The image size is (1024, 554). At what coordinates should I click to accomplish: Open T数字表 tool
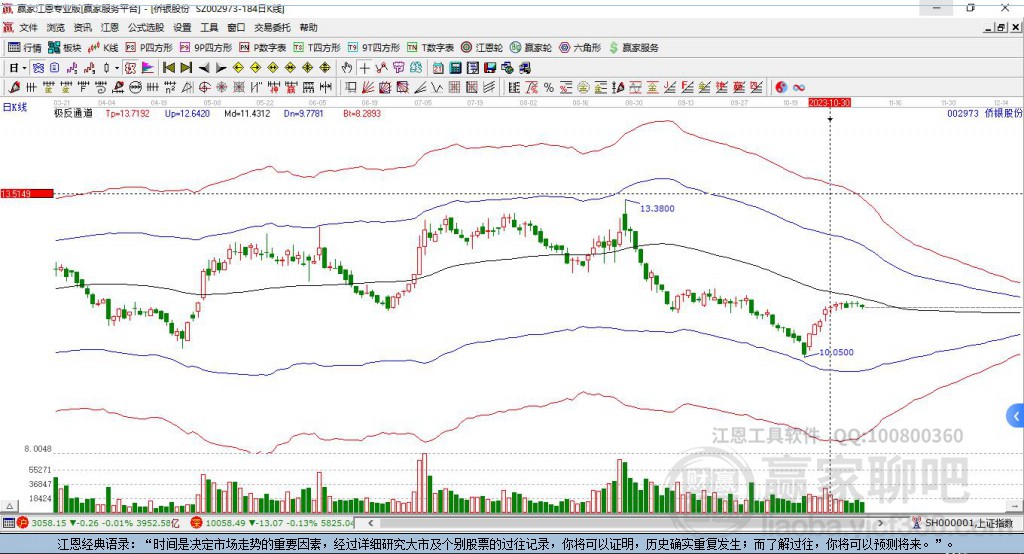430,48
